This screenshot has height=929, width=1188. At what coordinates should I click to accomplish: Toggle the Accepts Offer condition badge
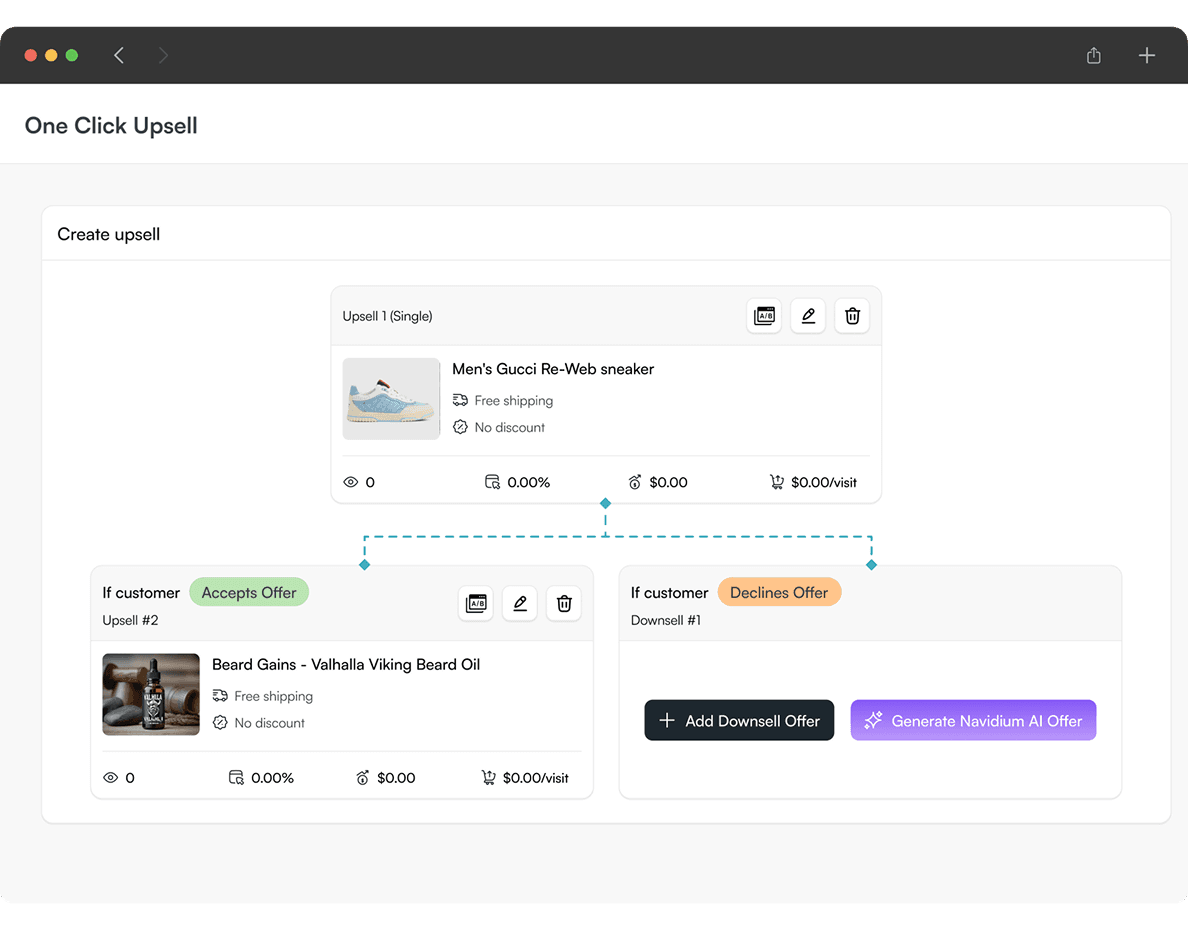(249, 592)
